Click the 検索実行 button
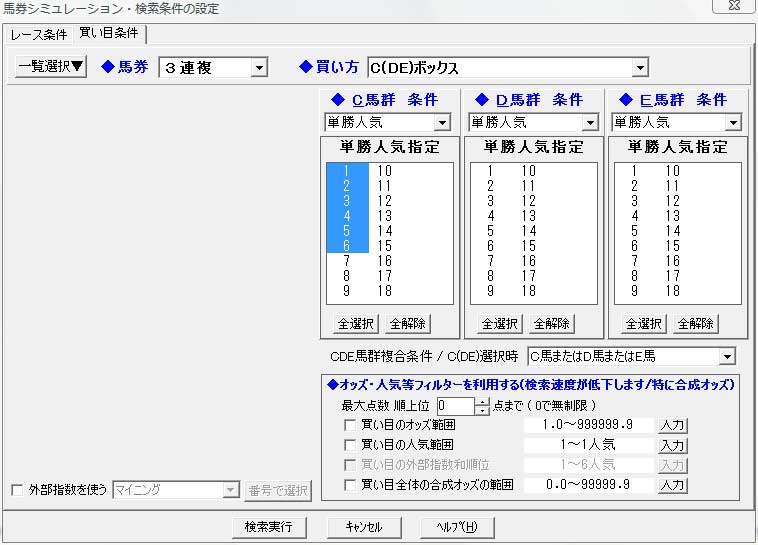 pos(268,527)
